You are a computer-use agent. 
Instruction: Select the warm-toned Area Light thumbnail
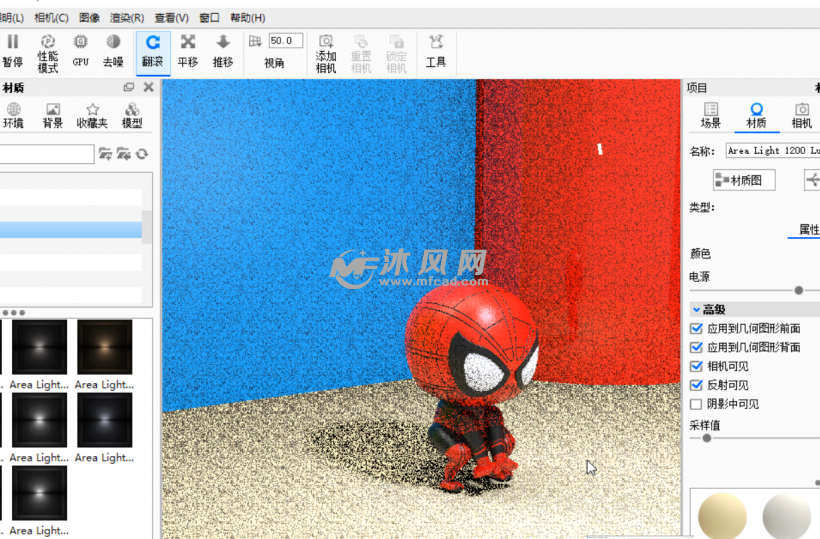tap(105, 347)
